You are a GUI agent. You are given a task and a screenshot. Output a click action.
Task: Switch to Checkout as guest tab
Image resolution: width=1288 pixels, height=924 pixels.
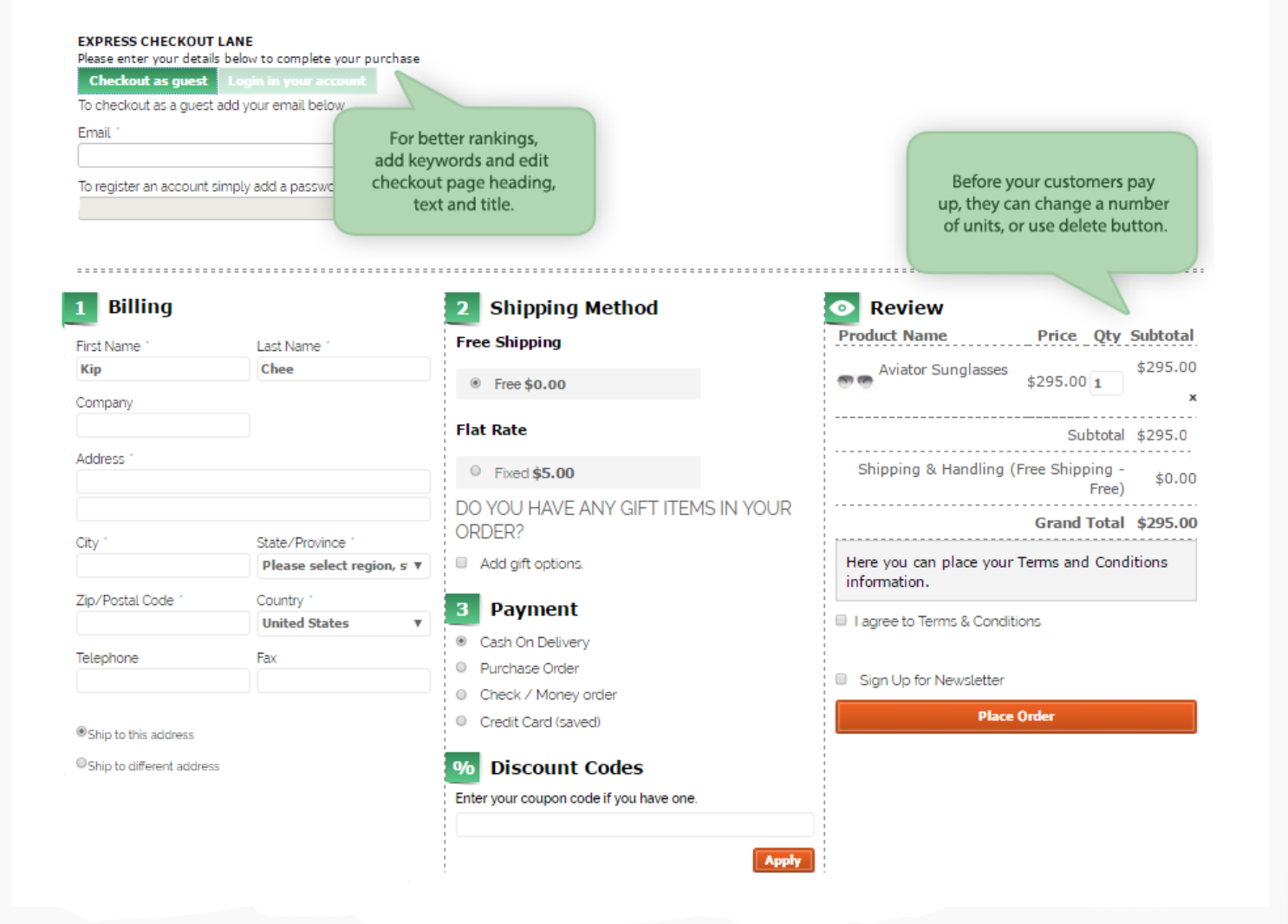(147, 81)
